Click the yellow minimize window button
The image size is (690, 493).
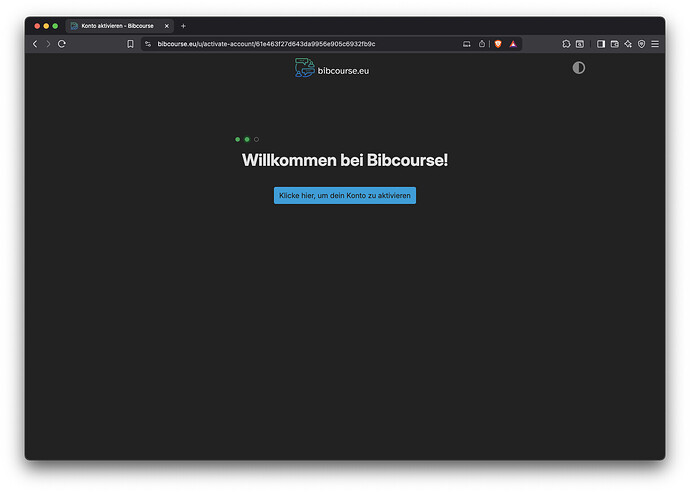(x=46, y=26)
